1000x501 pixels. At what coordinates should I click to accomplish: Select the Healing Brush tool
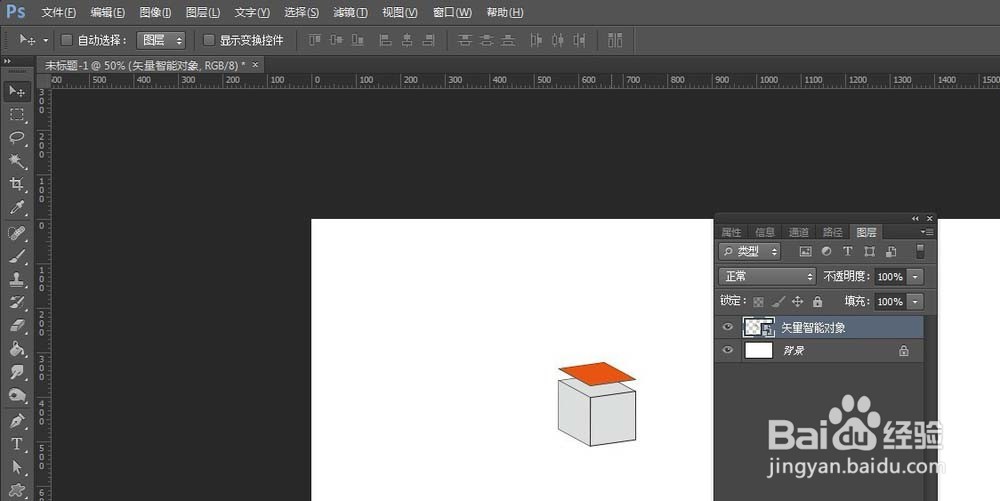[17, 233]
